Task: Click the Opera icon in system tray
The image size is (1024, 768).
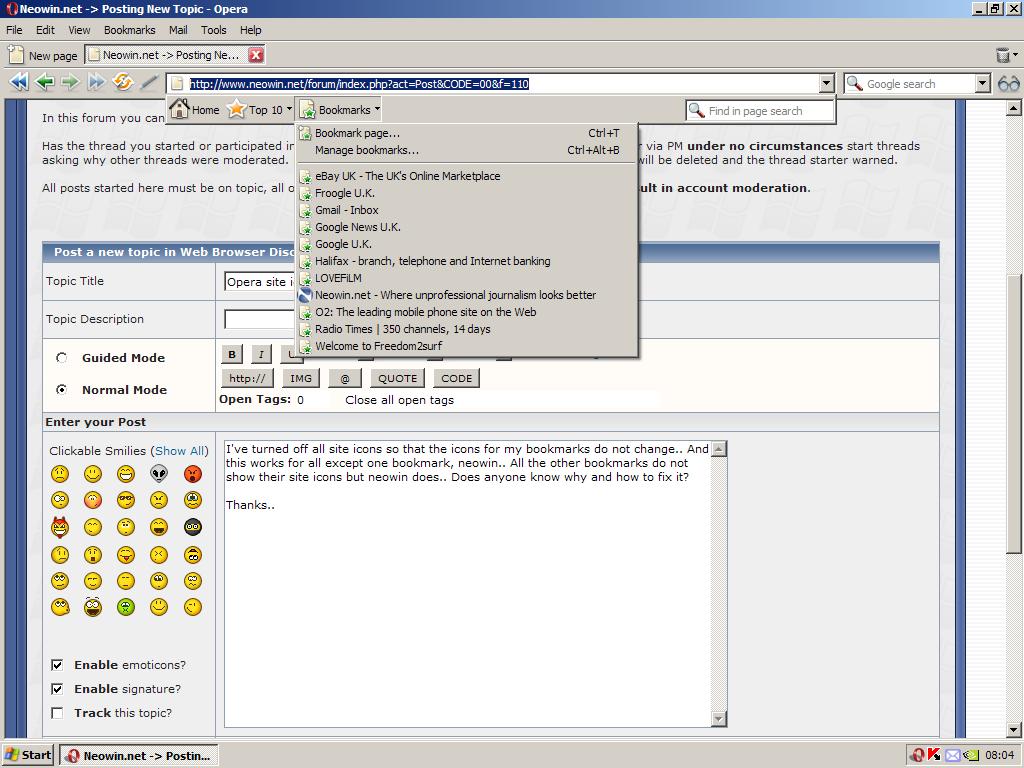Action: (x=918, y=756)
